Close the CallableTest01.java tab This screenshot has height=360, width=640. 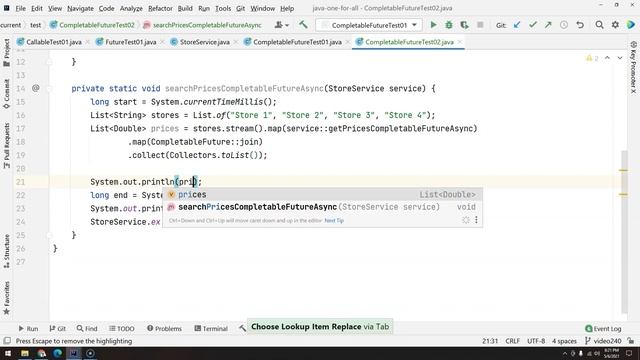pyautogui.click(x=87, y=42)
